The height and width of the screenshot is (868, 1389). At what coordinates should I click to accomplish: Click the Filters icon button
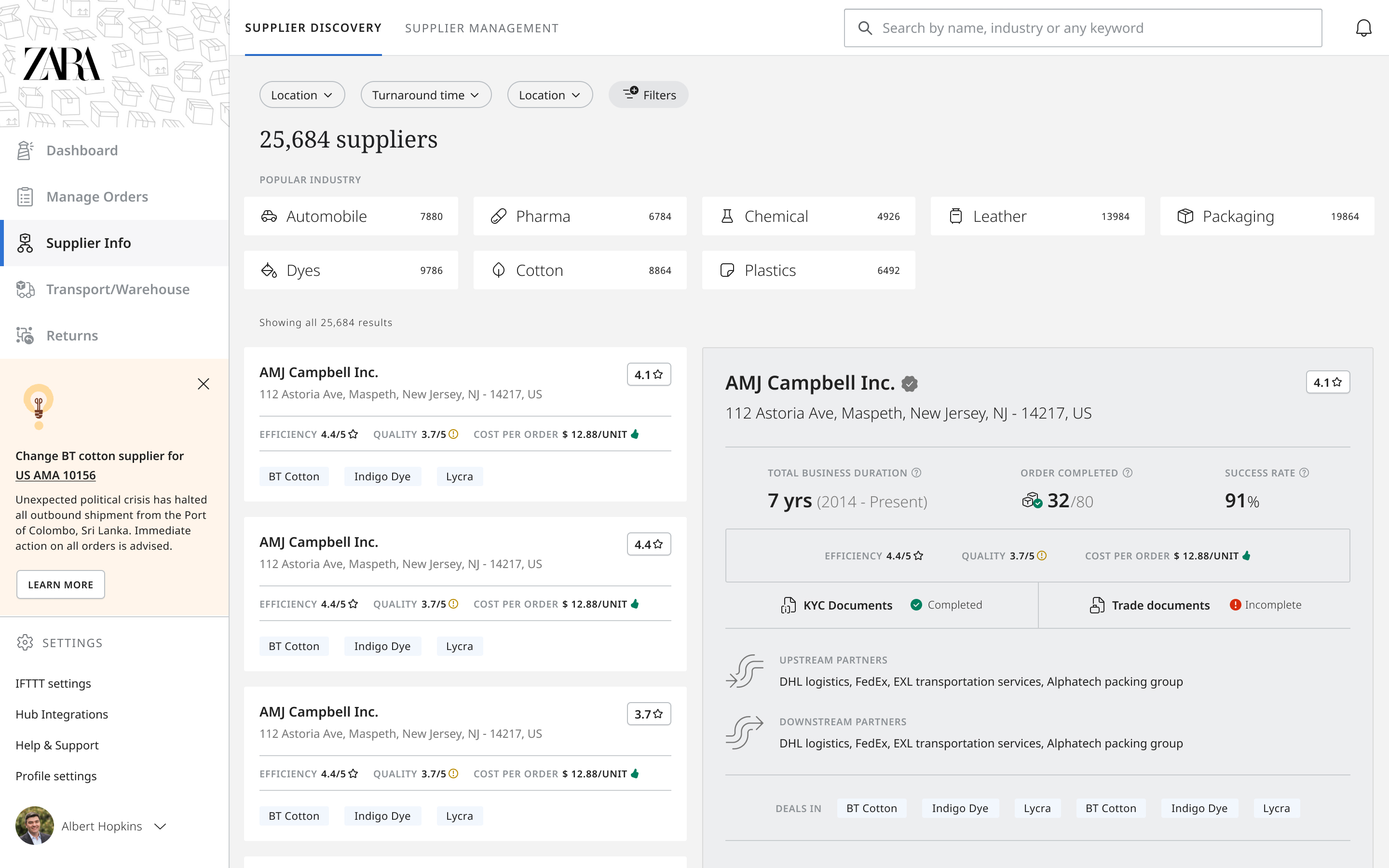(x=649, y=95)
